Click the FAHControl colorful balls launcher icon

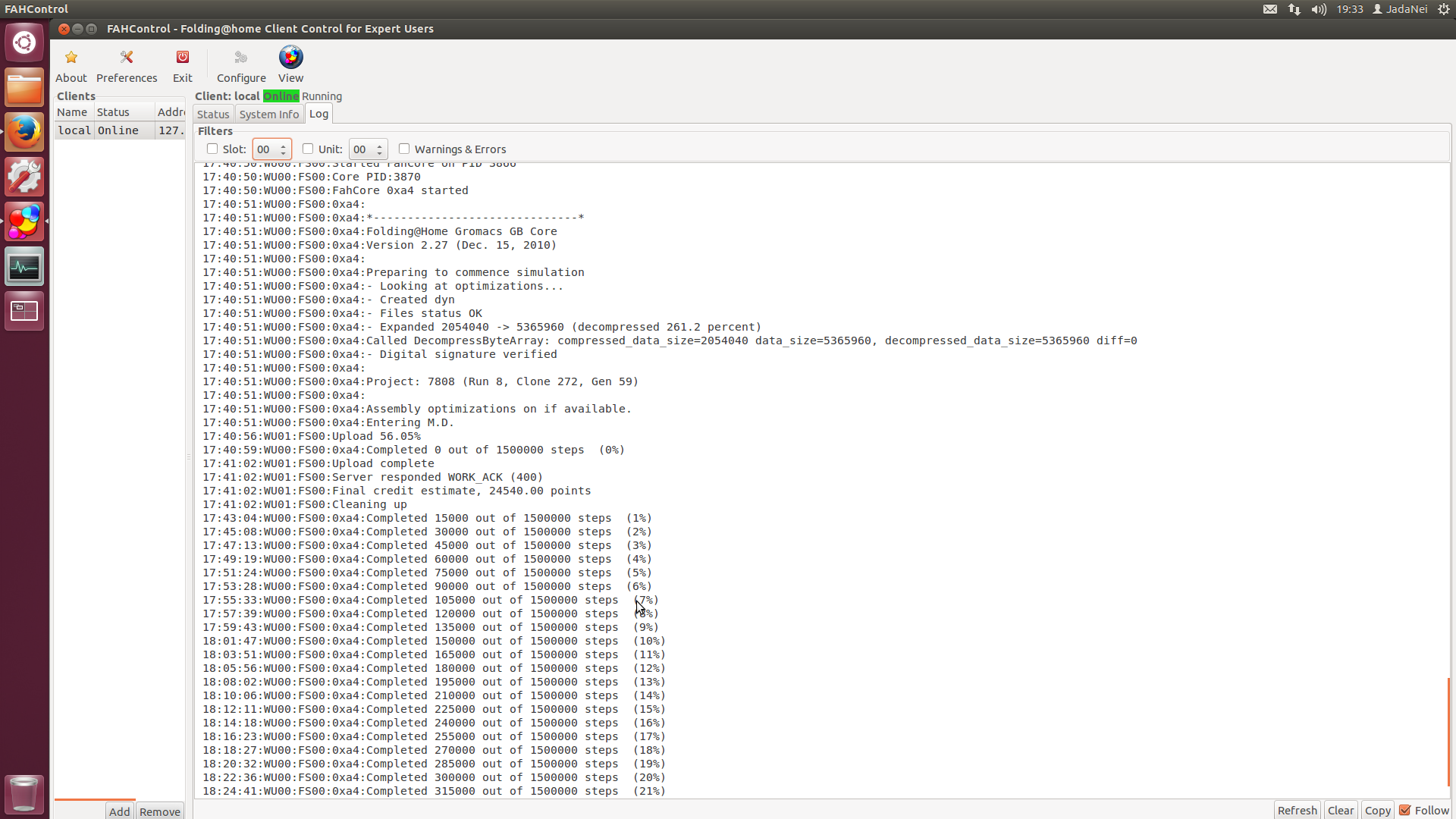point(24,221)
